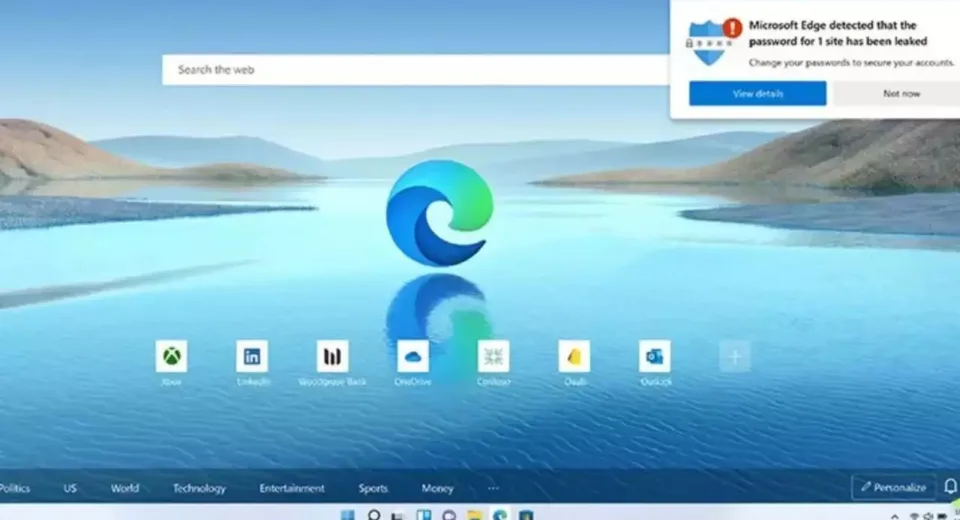960x520 pixels.
Task: Open the Xbox quick link tile
Action: pyautogui.click(x=171, y=357)
